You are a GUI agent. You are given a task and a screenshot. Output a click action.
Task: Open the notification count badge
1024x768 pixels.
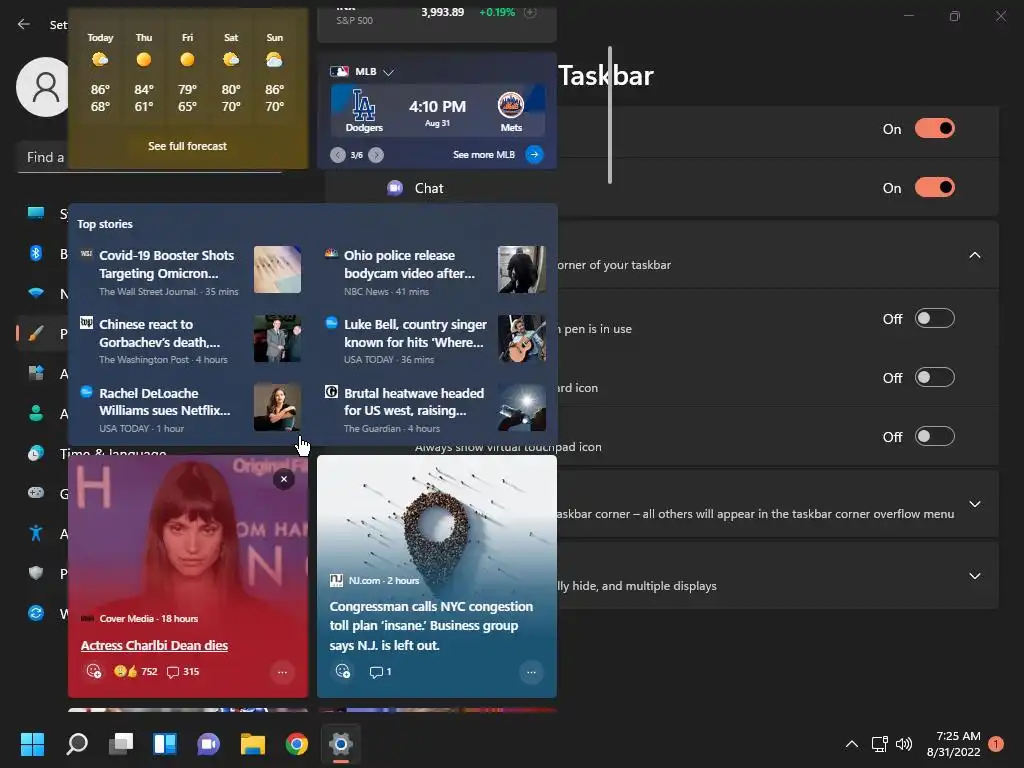996,744
